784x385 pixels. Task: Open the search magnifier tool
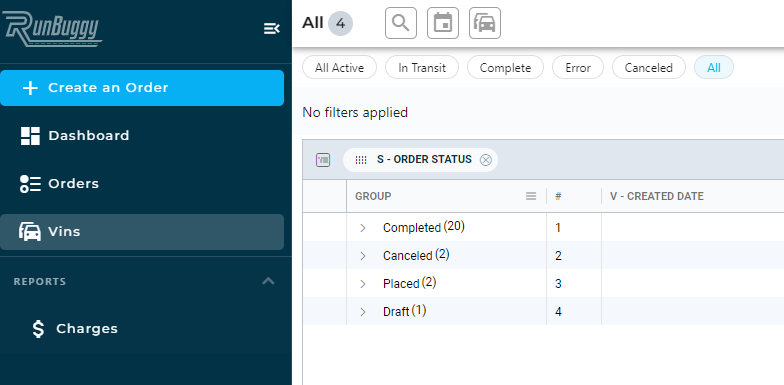tap(400, 23)
